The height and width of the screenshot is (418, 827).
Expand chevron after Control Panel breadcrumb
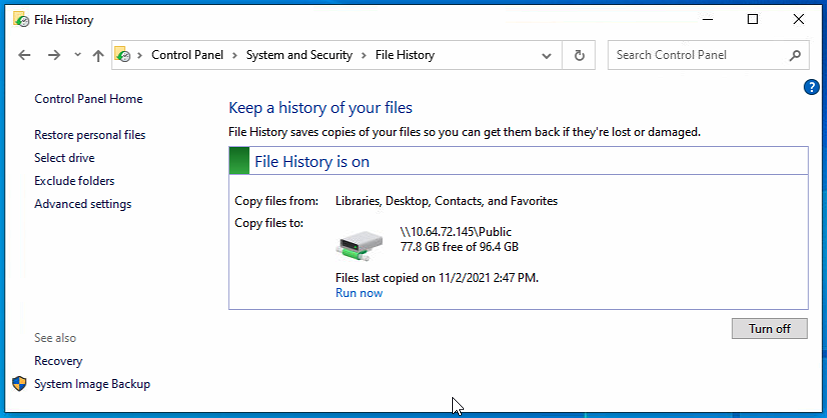[236, 56]
